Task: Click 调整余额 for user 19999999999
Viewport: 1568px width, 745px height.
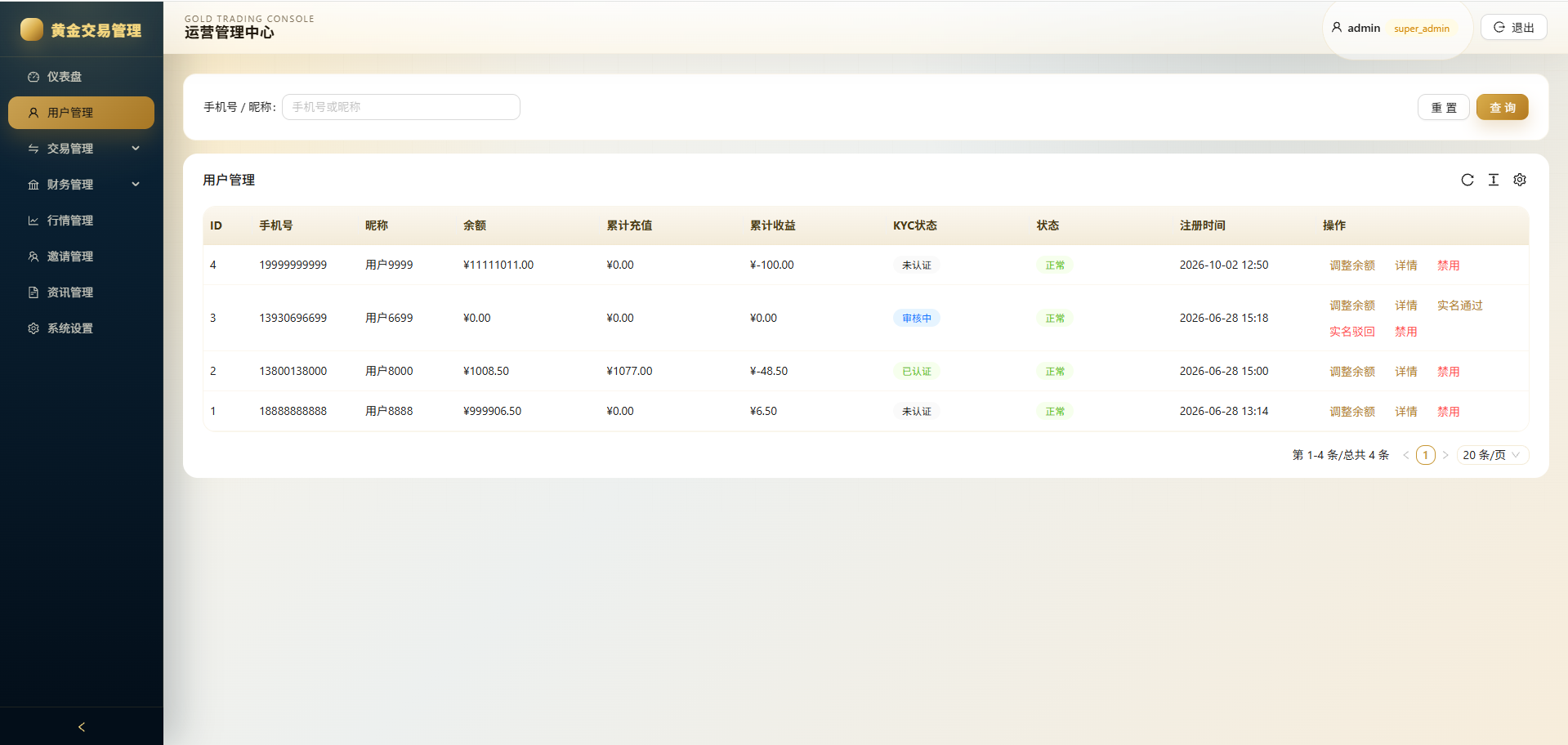Action: 1351,265
